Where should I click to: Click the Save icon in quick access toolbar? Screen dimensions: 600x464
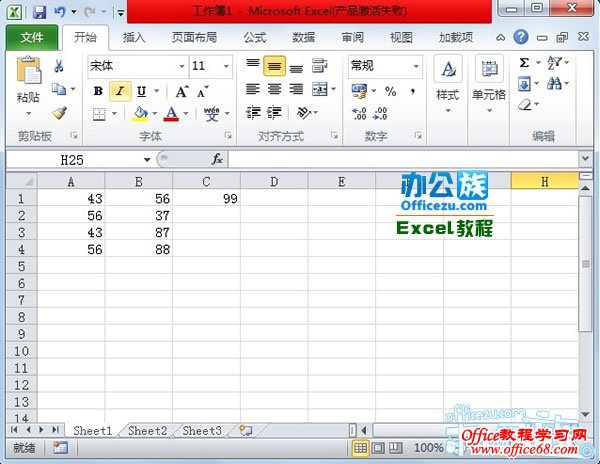[x=39, y=12]
